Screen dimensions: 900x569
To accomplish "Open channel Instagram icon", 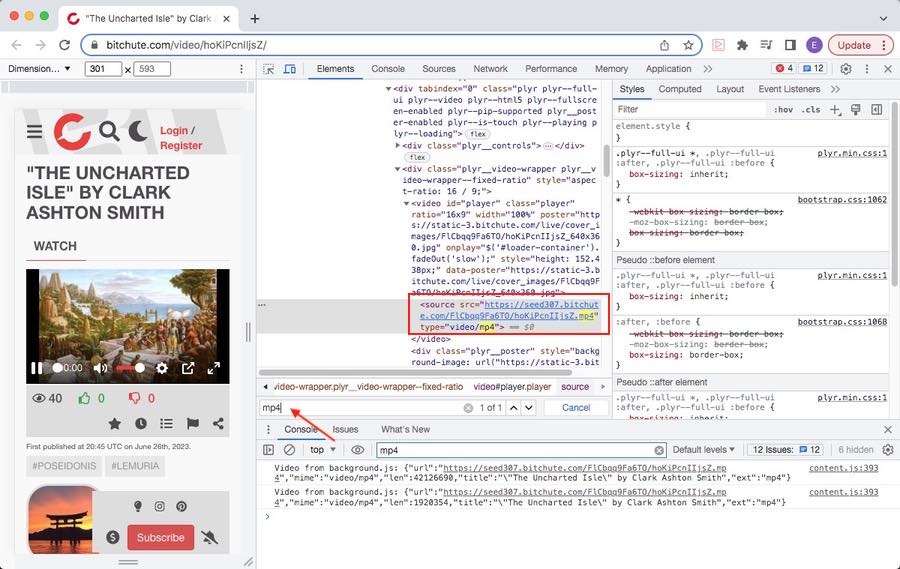I will coord(160,506).
